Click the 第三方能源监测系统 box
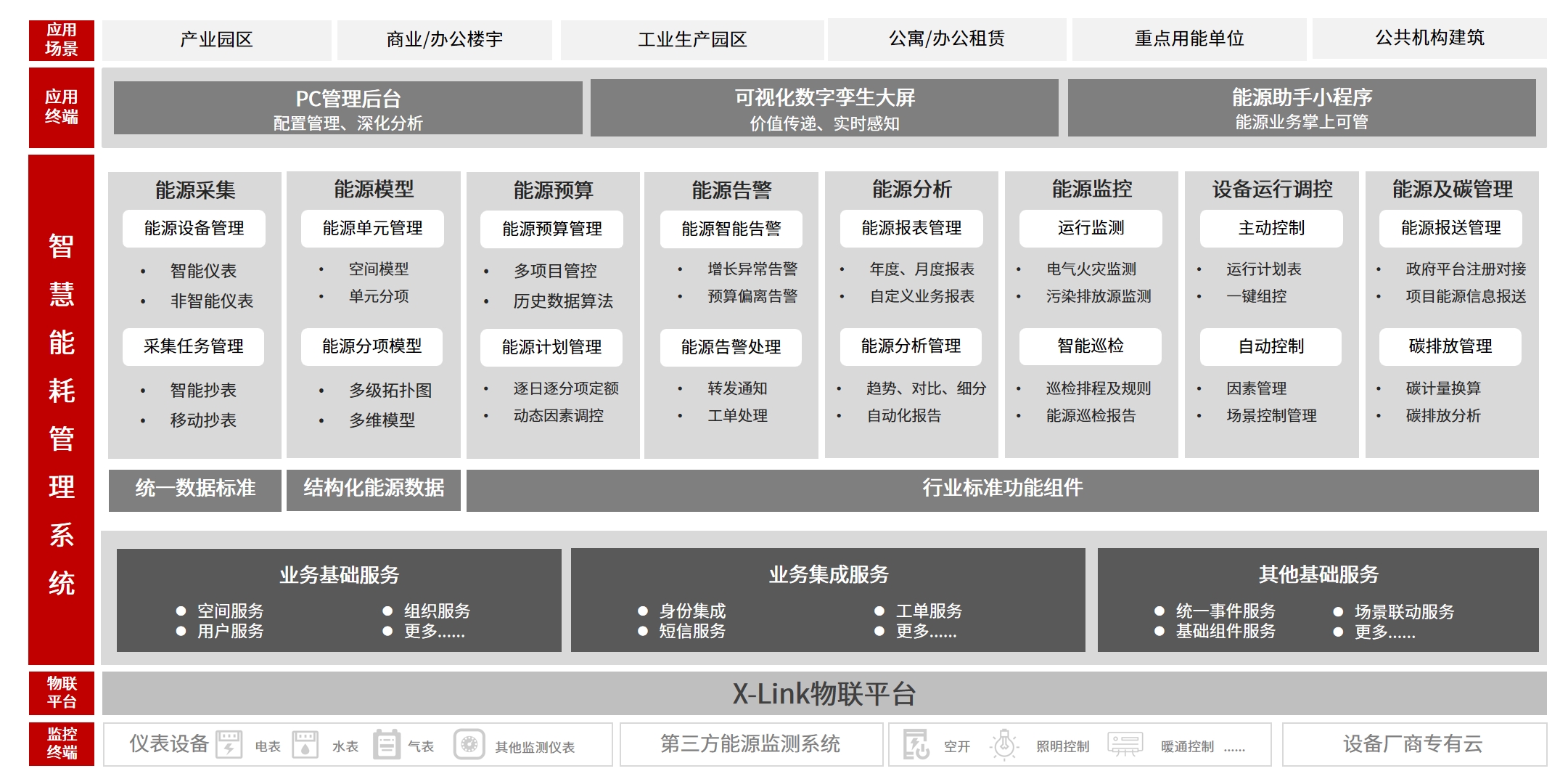Screen dimensions: 1568x779 pos(751,744)
